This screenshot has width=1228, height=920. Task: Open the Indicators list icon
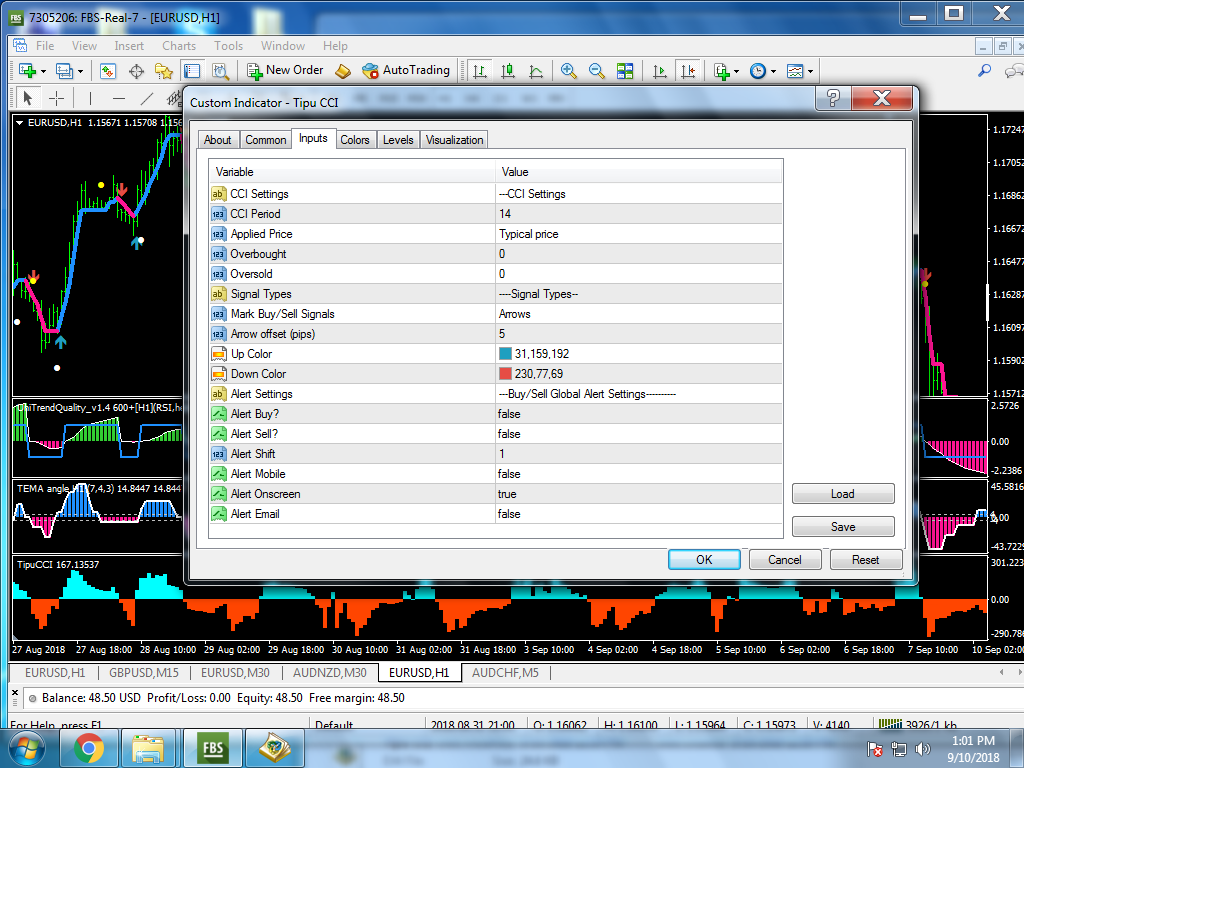(722, 71)
